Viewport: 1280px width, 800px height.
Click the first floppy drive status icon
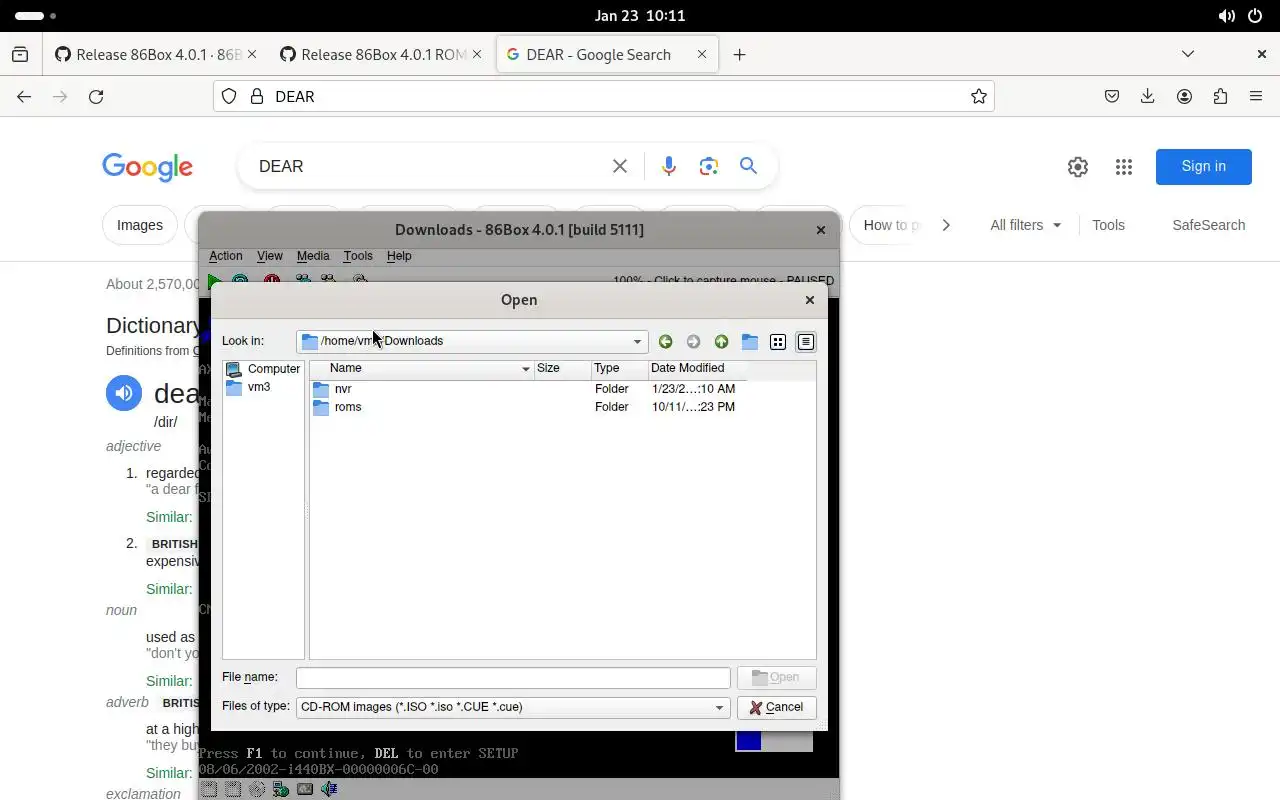pos(209,789)
